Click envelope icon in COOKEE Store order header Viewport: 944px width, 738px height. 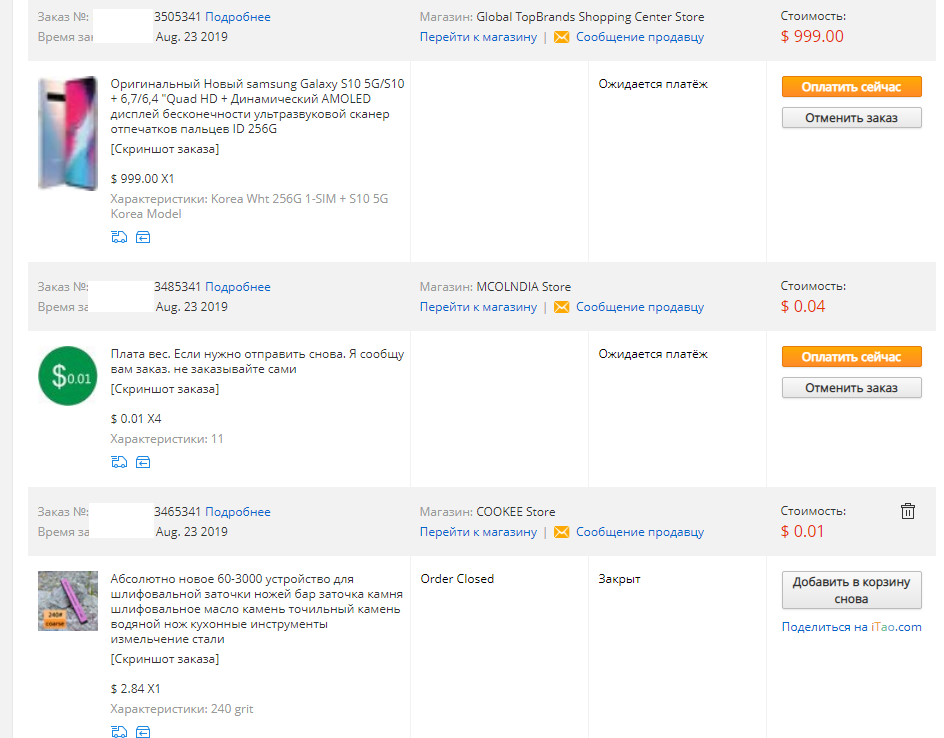pos(561,532)
